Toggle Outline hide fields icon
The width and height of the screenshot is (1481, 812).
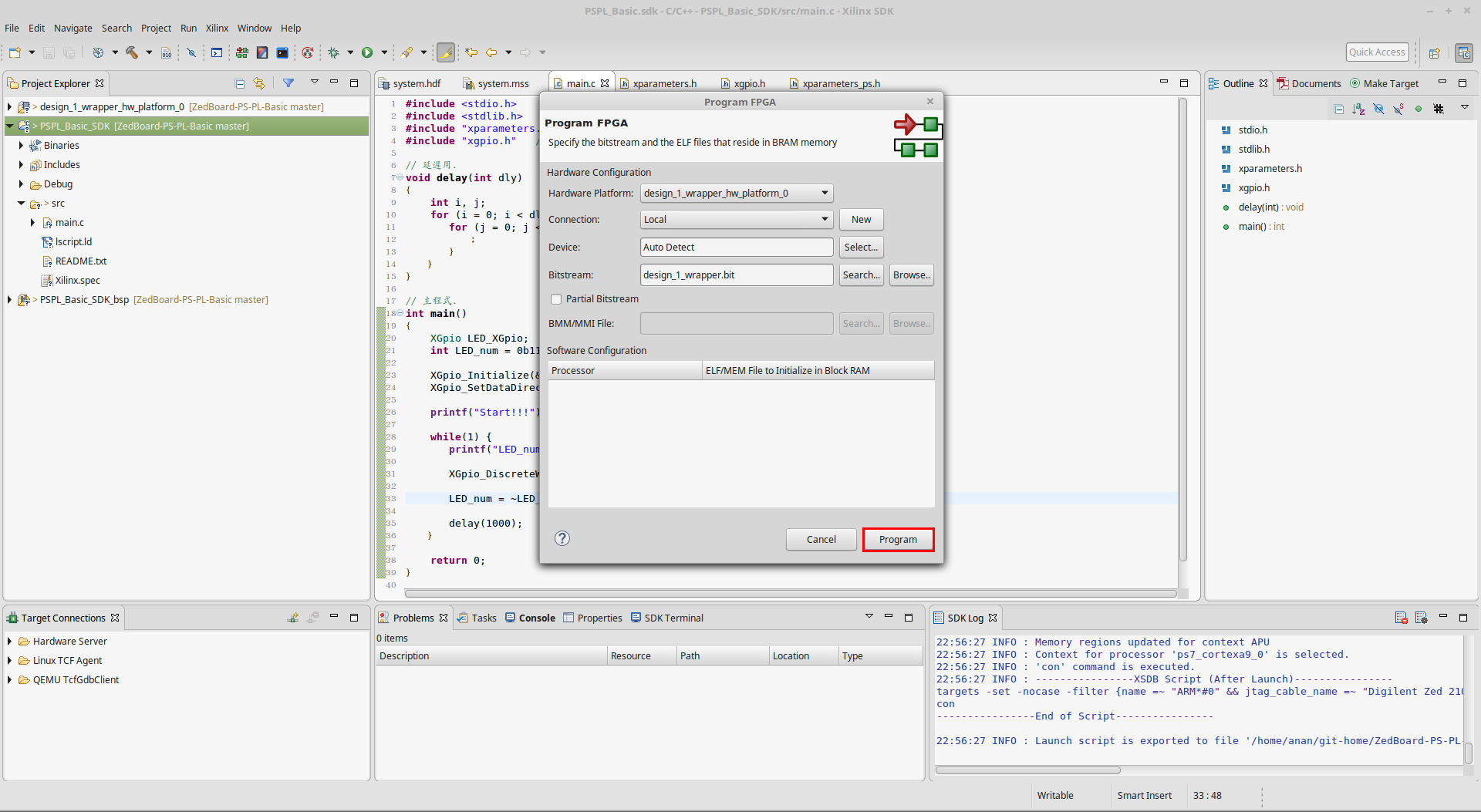pyautogui.click(x=1378, y=109)
